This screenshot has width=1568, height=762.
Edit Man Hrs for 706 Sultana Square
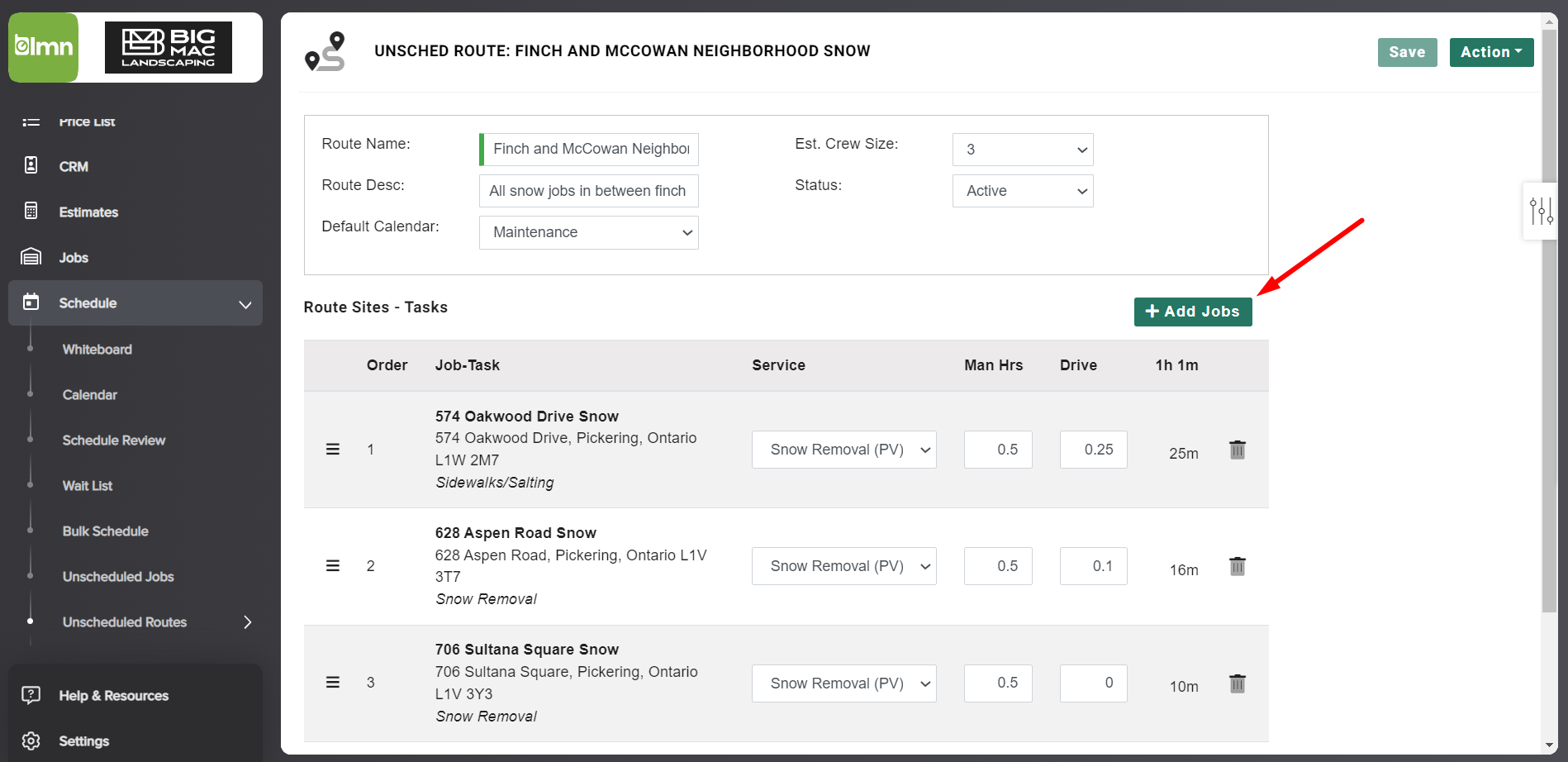pos(998,683)
